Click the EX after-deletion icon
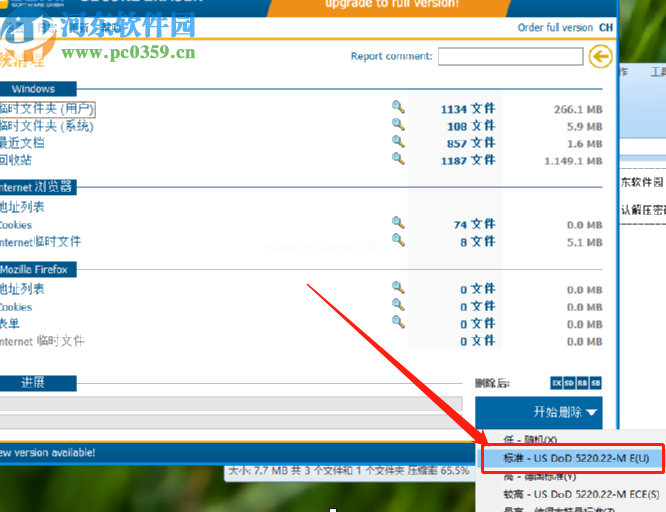Viewport: 666px width, 512px height. point(557,383)
